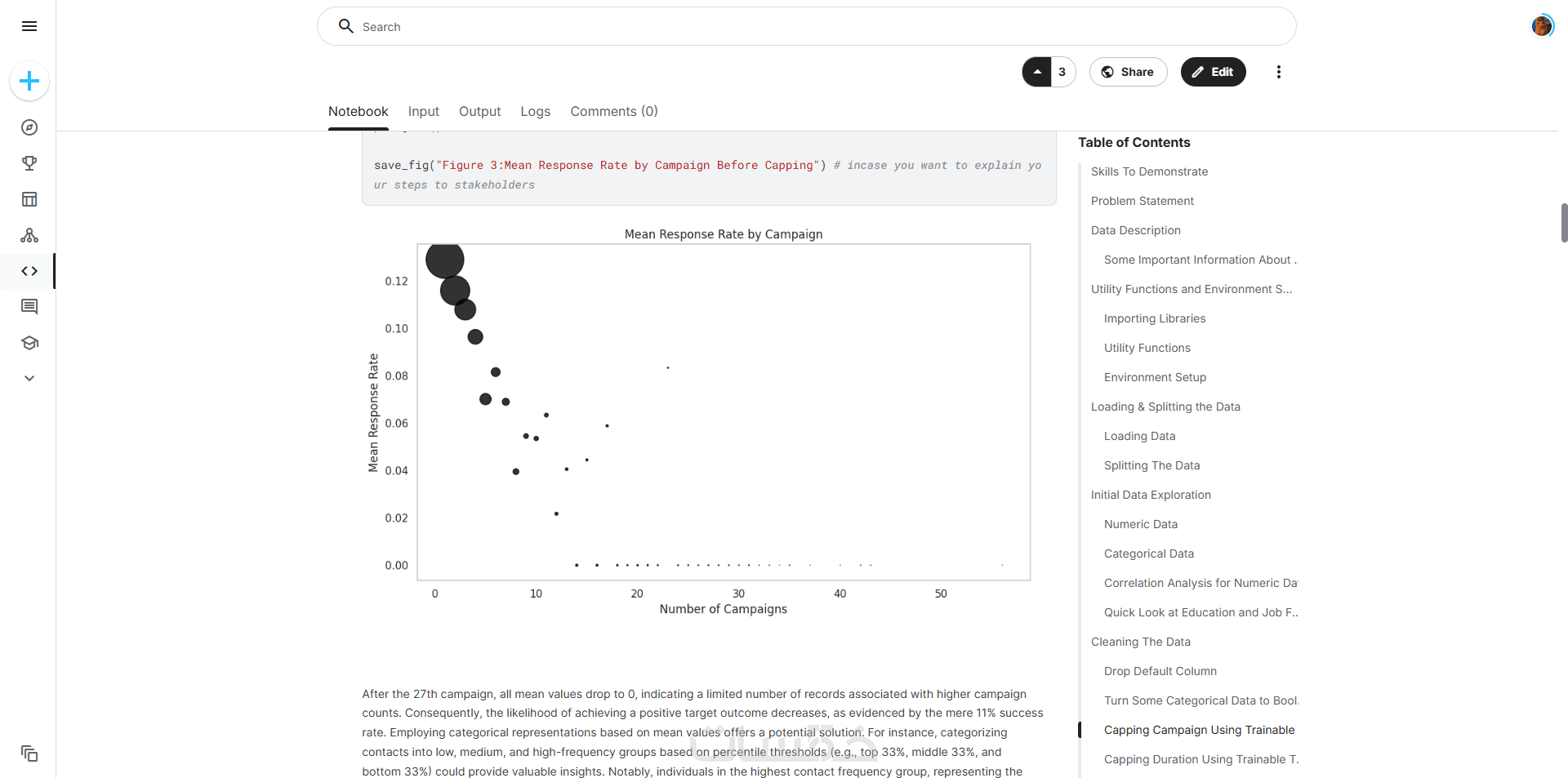Open the Comments (0) tab
Image resolution: width=1568 pixels, height=778 pixels.
click(613, 112)
